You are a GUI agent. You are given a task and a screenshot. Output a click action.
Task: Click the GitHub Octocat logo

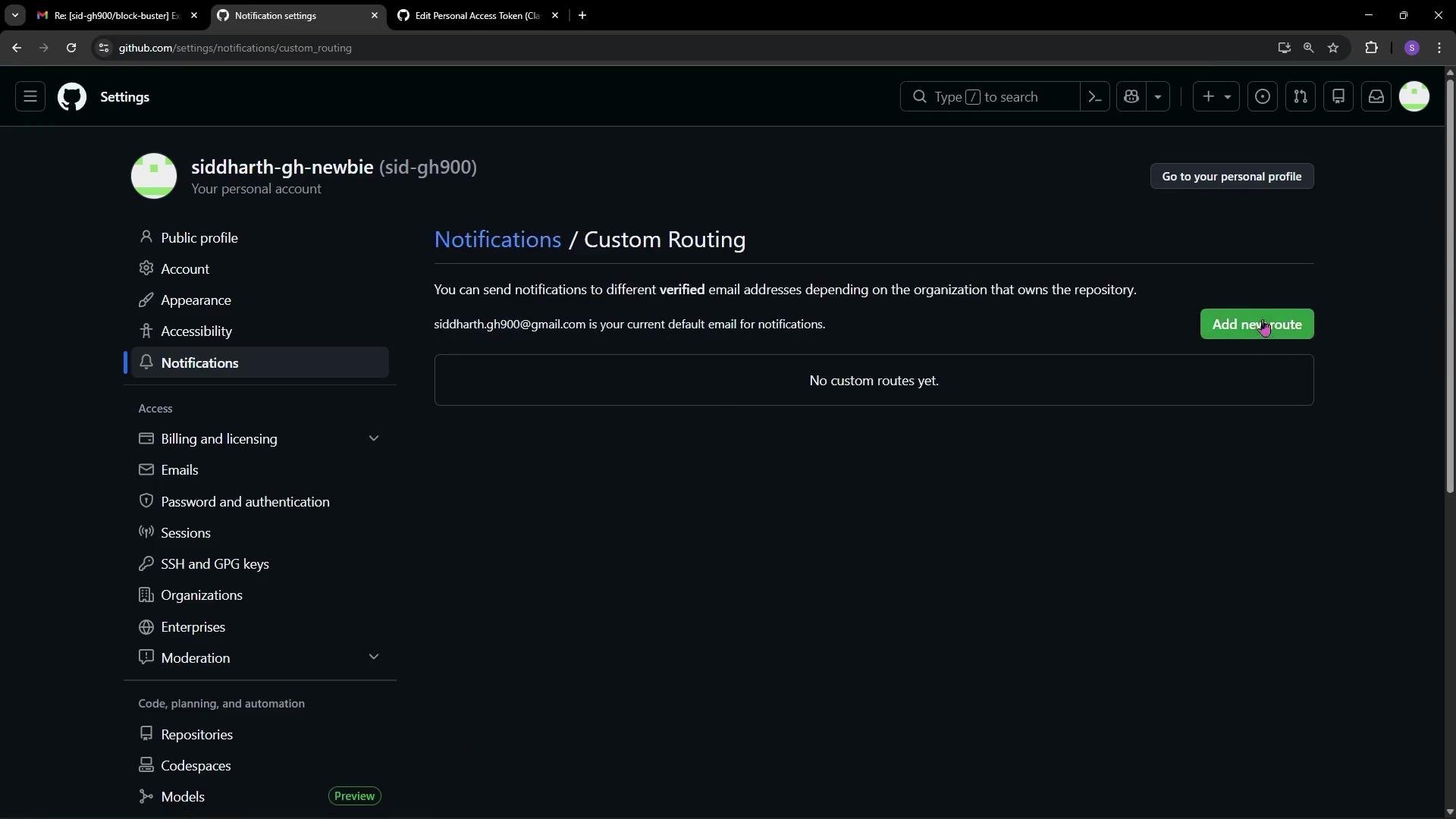[x=72, y=97]
